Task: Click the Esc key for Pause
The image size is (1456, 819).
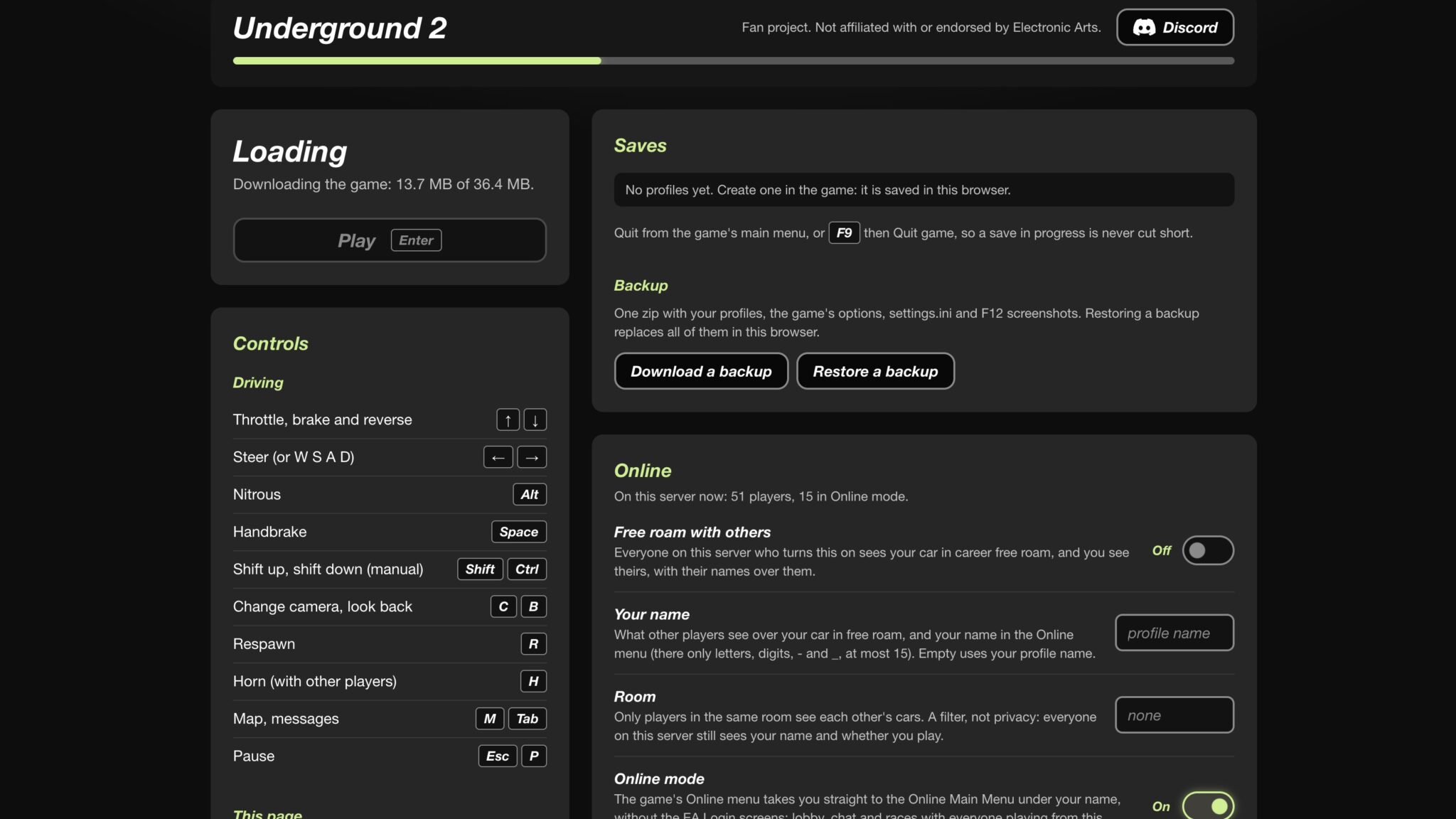Action: [x=498, y=756]
